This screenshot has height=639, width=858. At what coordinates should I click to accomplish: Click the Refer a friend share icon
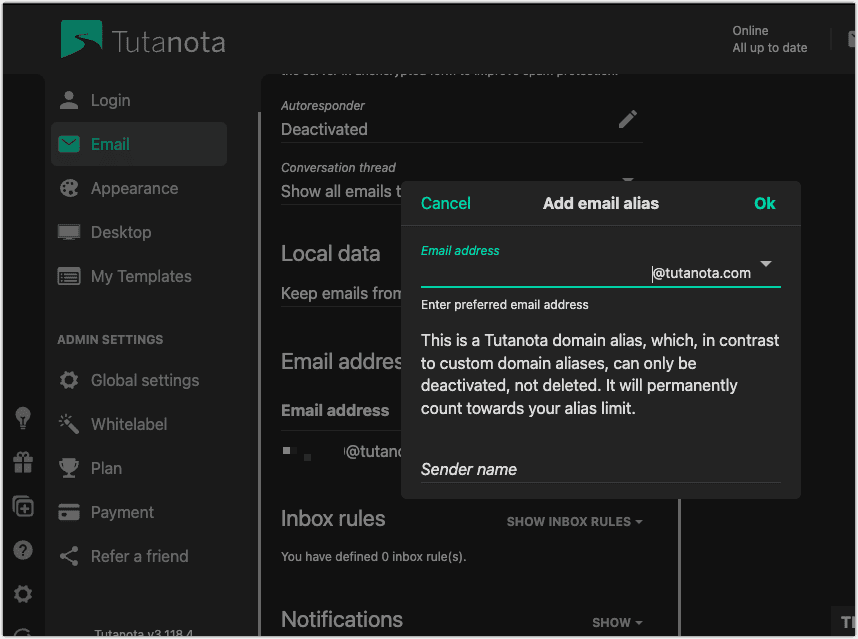(69, 556)
